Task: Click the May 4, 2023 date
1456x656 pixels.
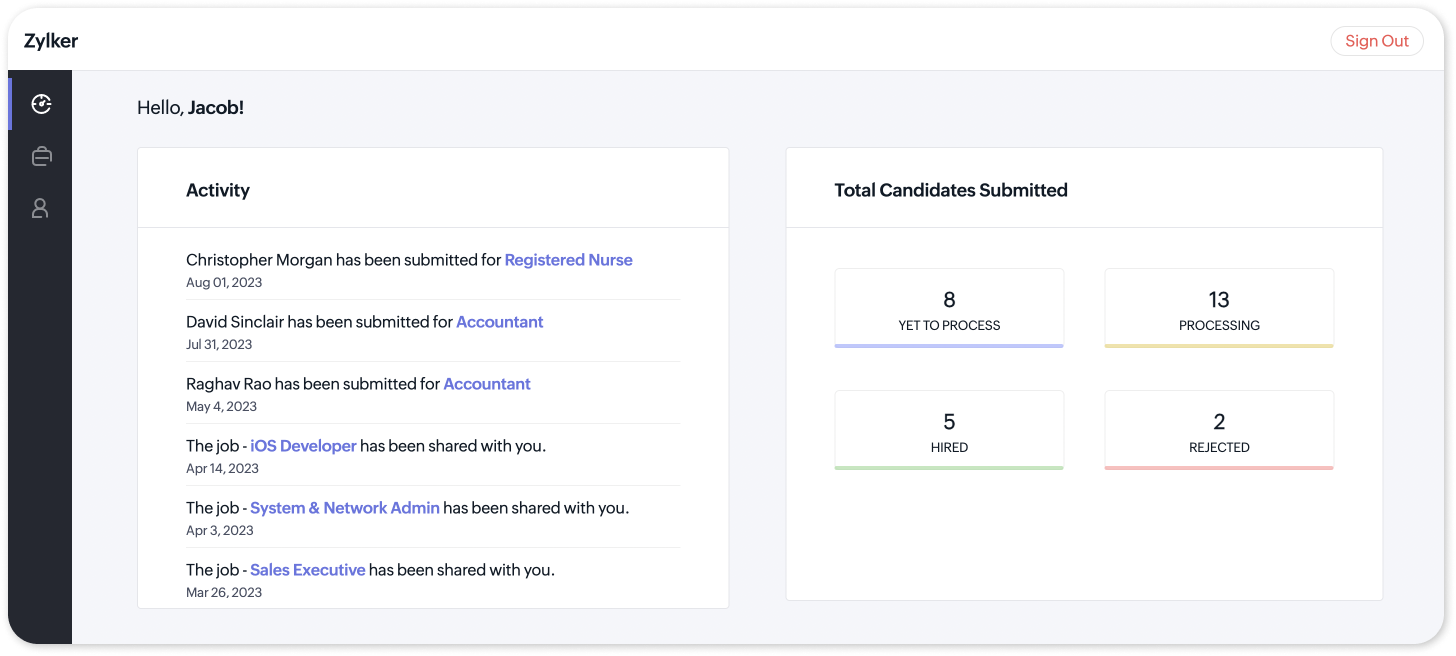Action: point(221,407)
